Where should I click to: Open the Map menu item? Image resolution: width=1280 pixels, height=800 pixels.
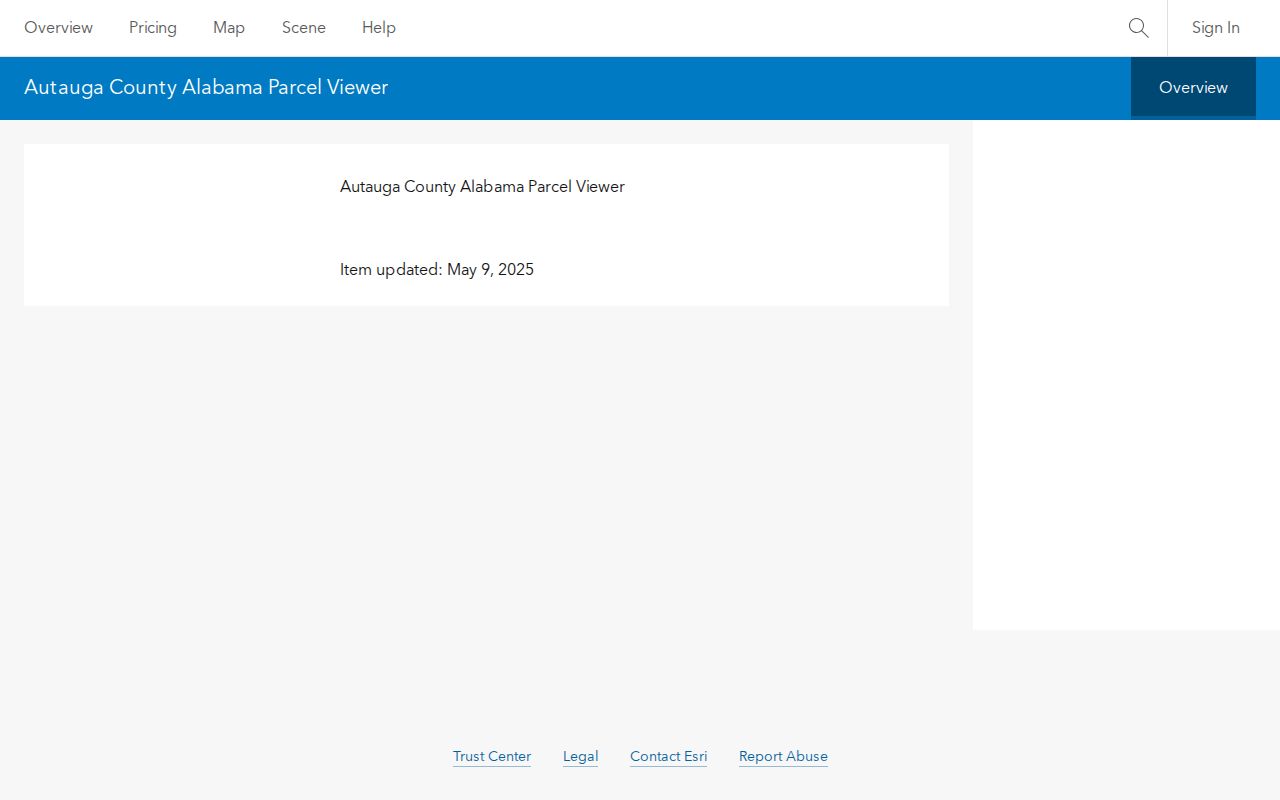[x=229, y=28]
